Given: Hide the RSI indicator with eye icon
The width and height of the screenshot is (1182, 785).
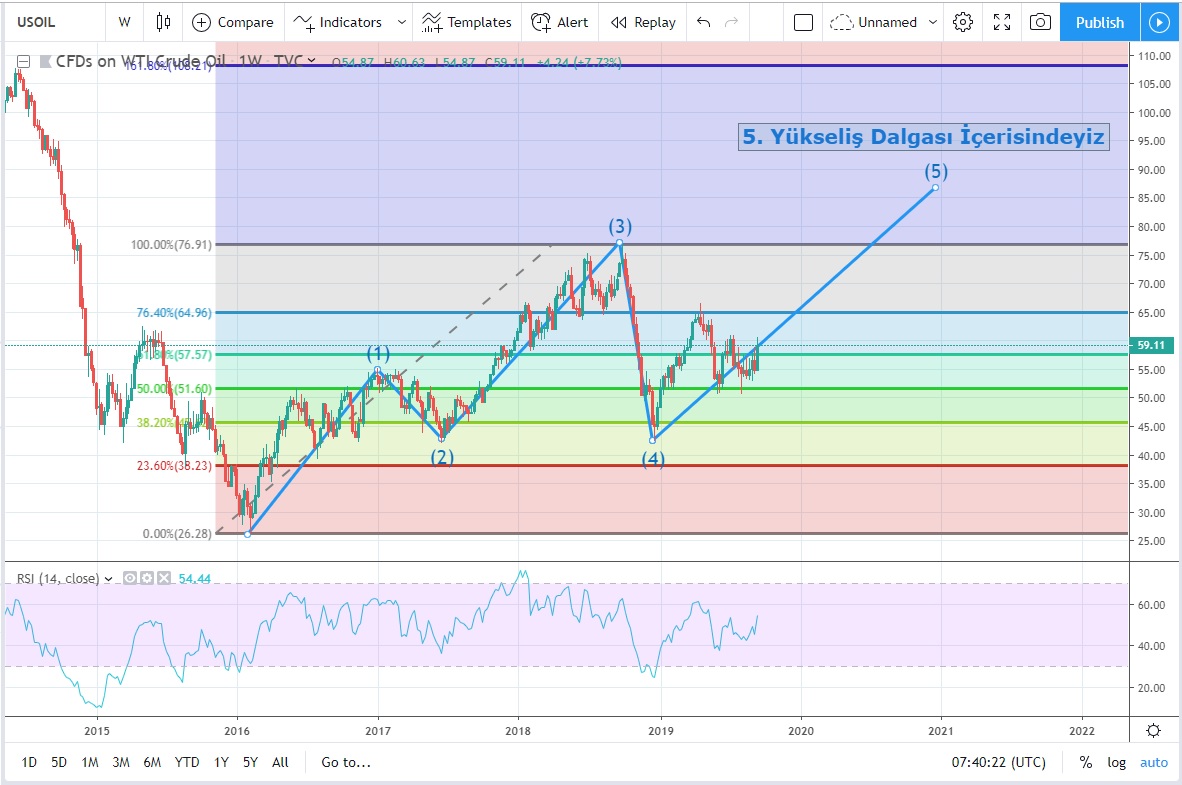Looking at the screenshot, I should tap(130, 578).
